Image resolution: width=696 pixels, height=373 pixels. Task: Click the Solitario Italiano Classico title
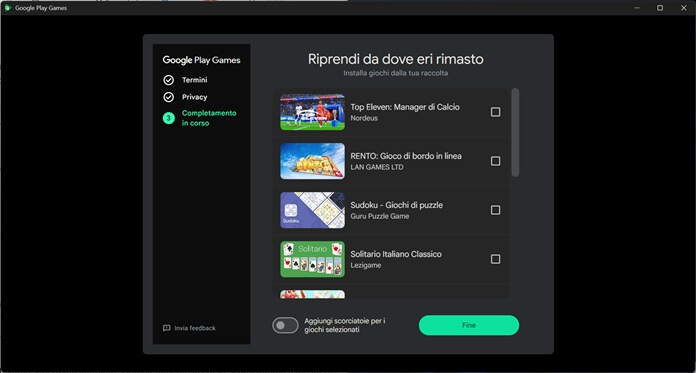396,254
